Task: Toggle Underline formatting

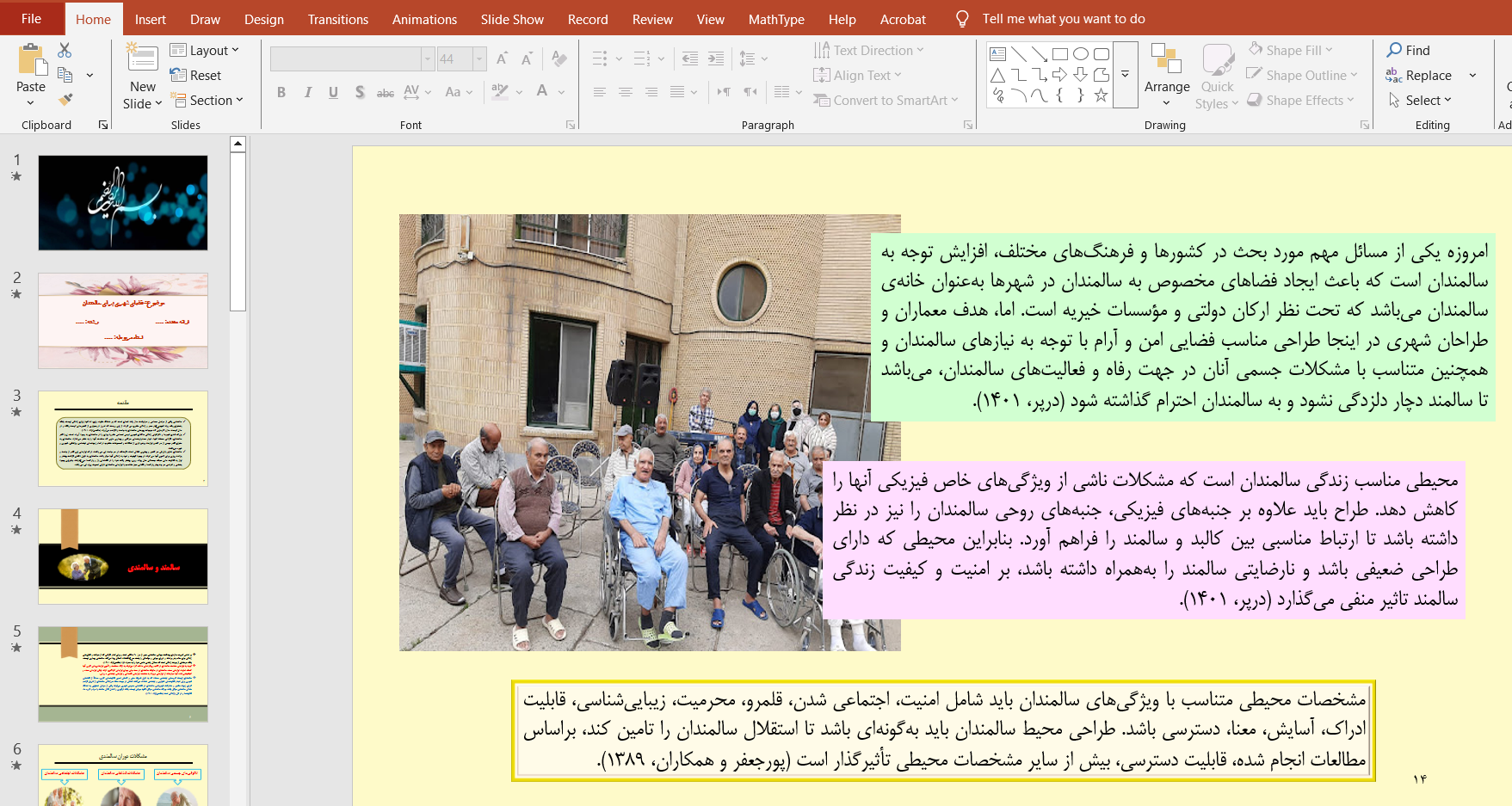Action: pyautogui.click(x=333, y=92)
